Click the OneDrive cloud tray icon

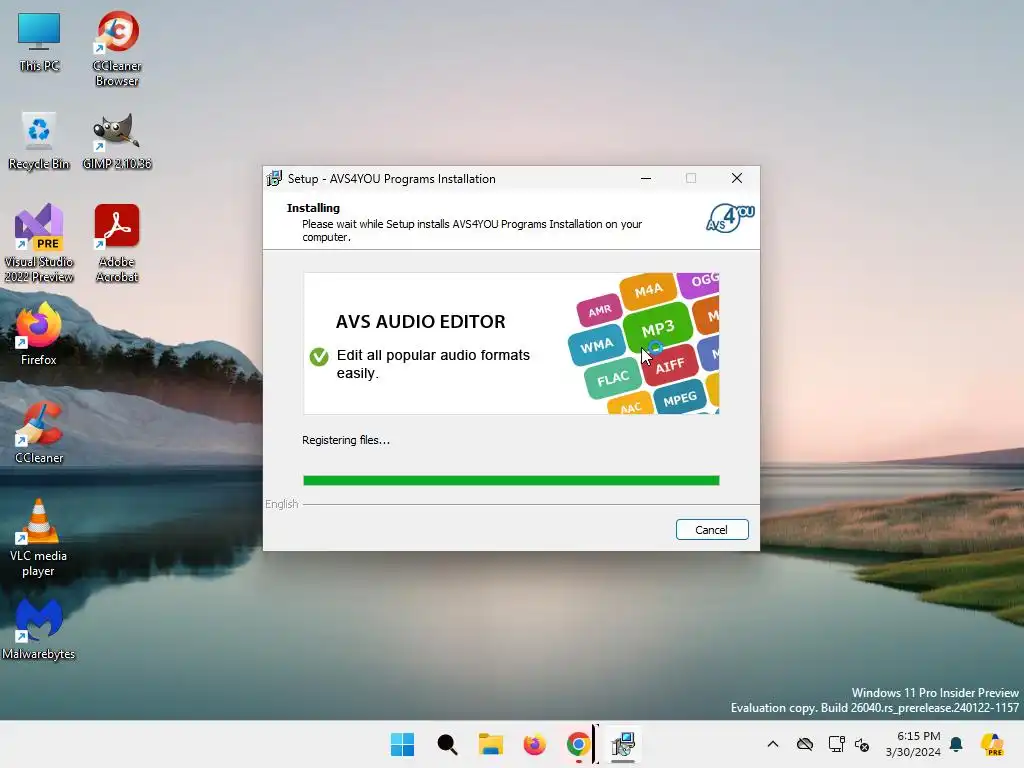[x=805, y=744]
